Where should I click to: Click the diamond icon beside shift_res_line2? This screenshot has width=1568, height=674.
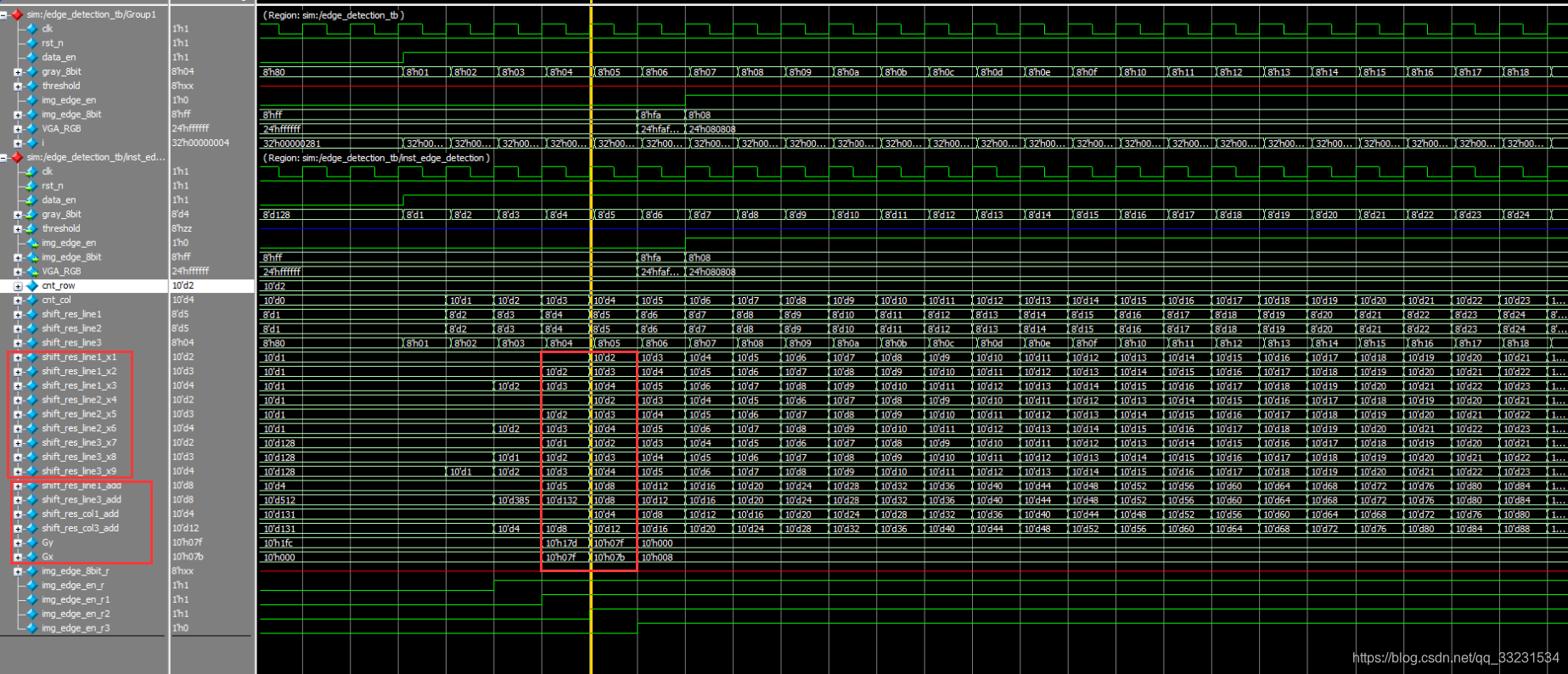pyautogui.click(x=32, y=329)
